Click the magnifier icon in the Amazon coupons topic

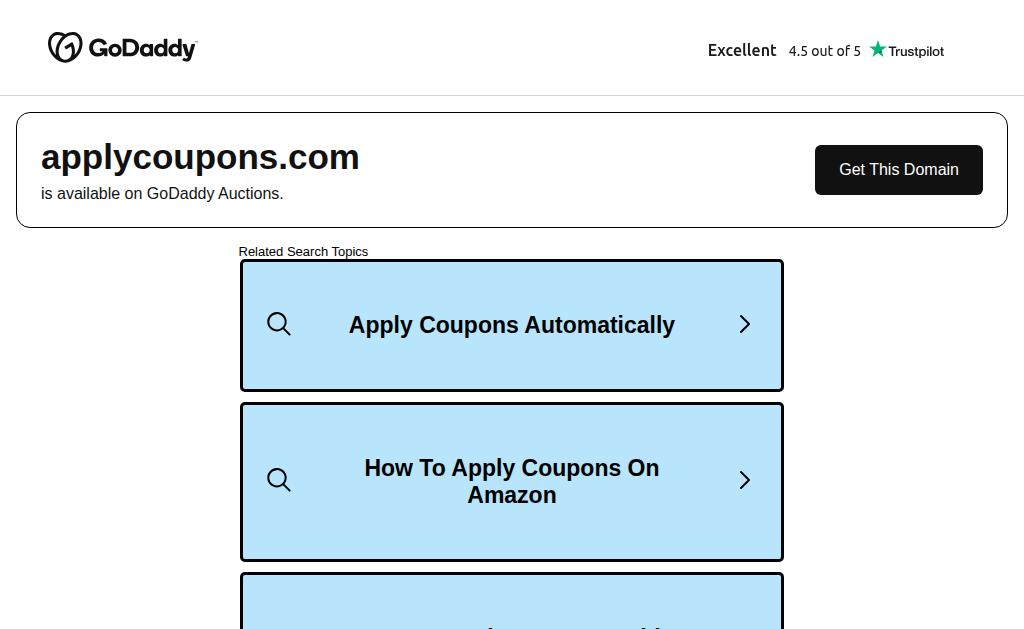pos(279,480)
